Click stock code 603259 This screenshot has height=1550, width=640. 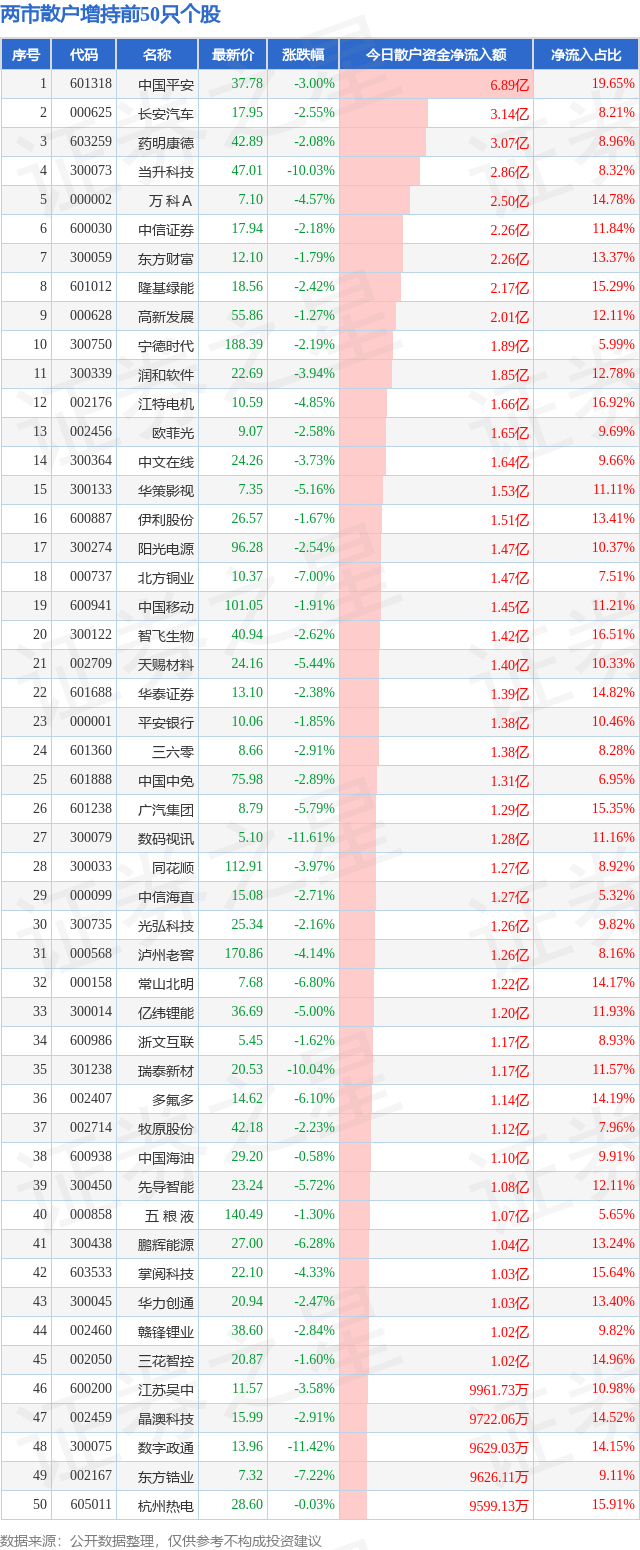pyautogui.click(x=90, y=143)
